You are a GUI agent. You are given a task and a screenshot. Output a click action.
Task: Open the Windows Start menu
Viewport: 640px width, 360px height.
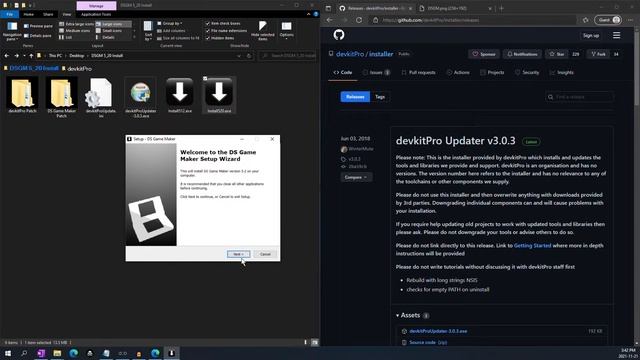pos(8,353)
